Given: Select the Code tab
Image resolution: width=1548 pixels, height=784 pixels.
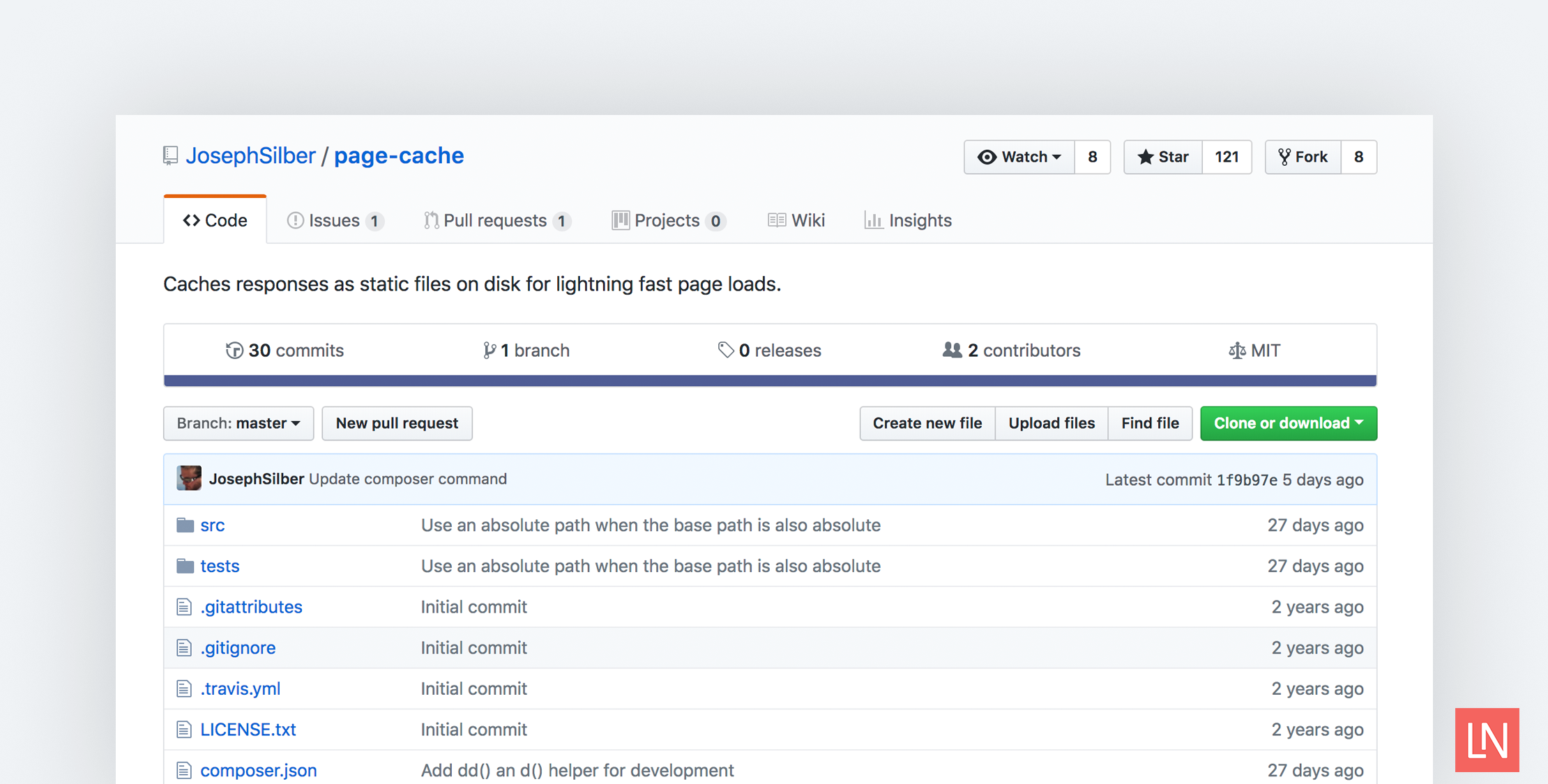Looking at the screenshot, I should 215,219.
